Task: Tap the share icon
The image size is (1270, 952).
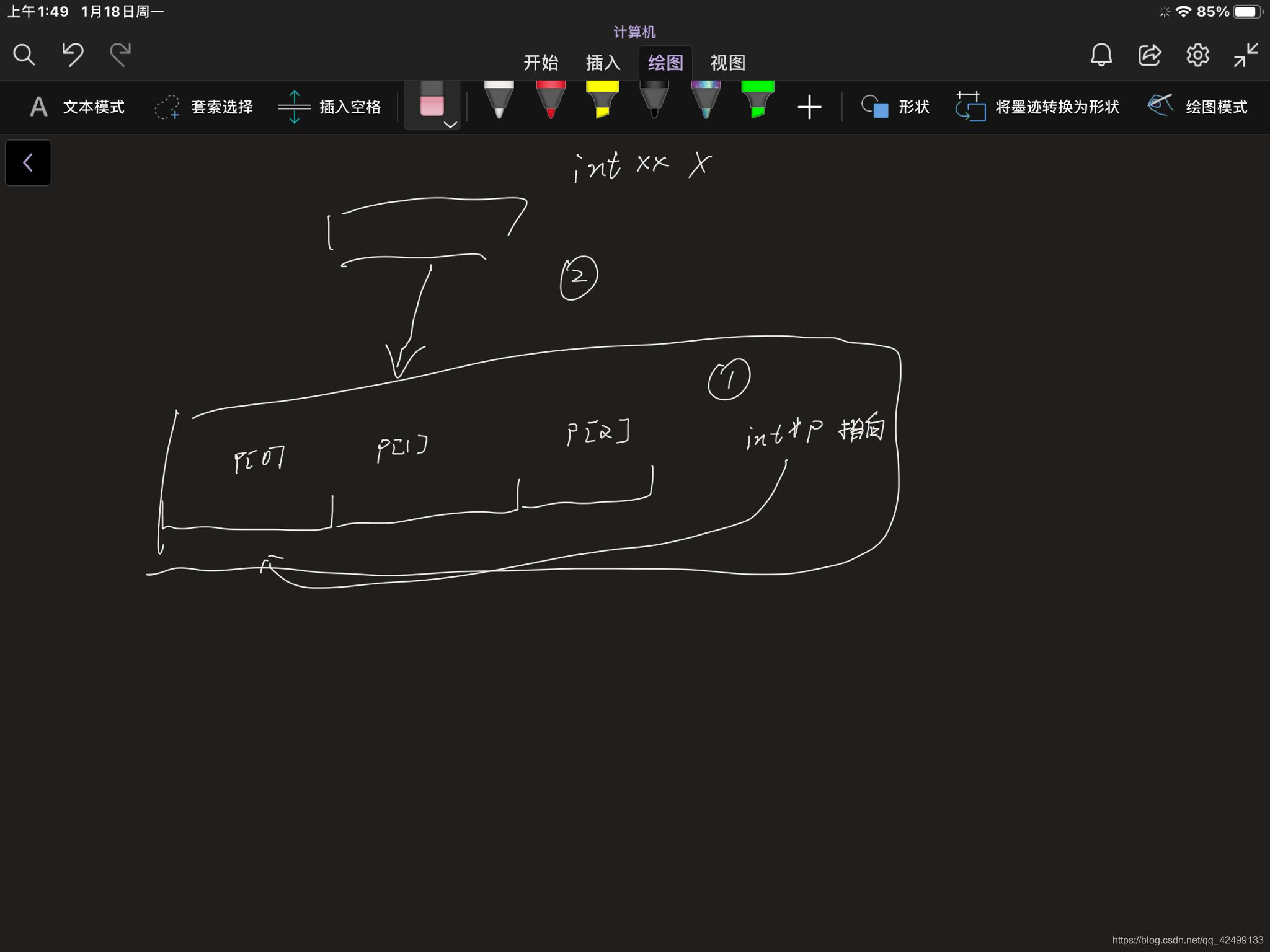Action: (1149, 55)
